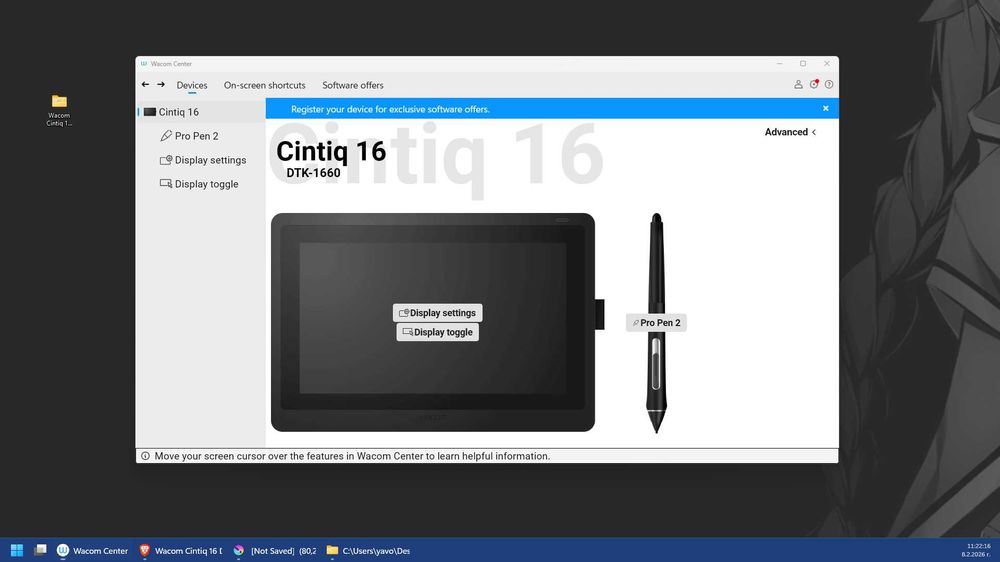The width and height of the screenshot is (1000, 562).
Task: Click the info icon in status bar
Action: (x=145, y=456)
